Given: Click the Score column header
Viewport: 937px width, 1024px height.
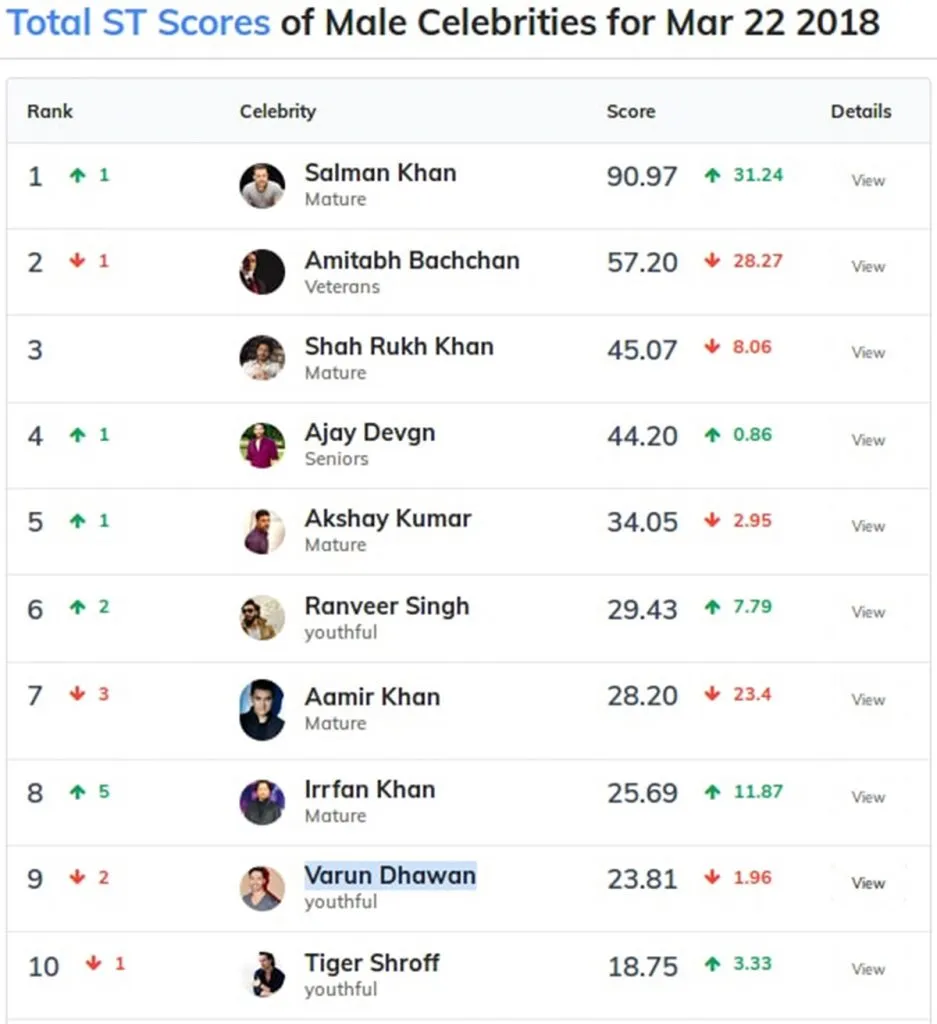Looking at the screenshot, I should pyautogui.click(x=631, y=111).
